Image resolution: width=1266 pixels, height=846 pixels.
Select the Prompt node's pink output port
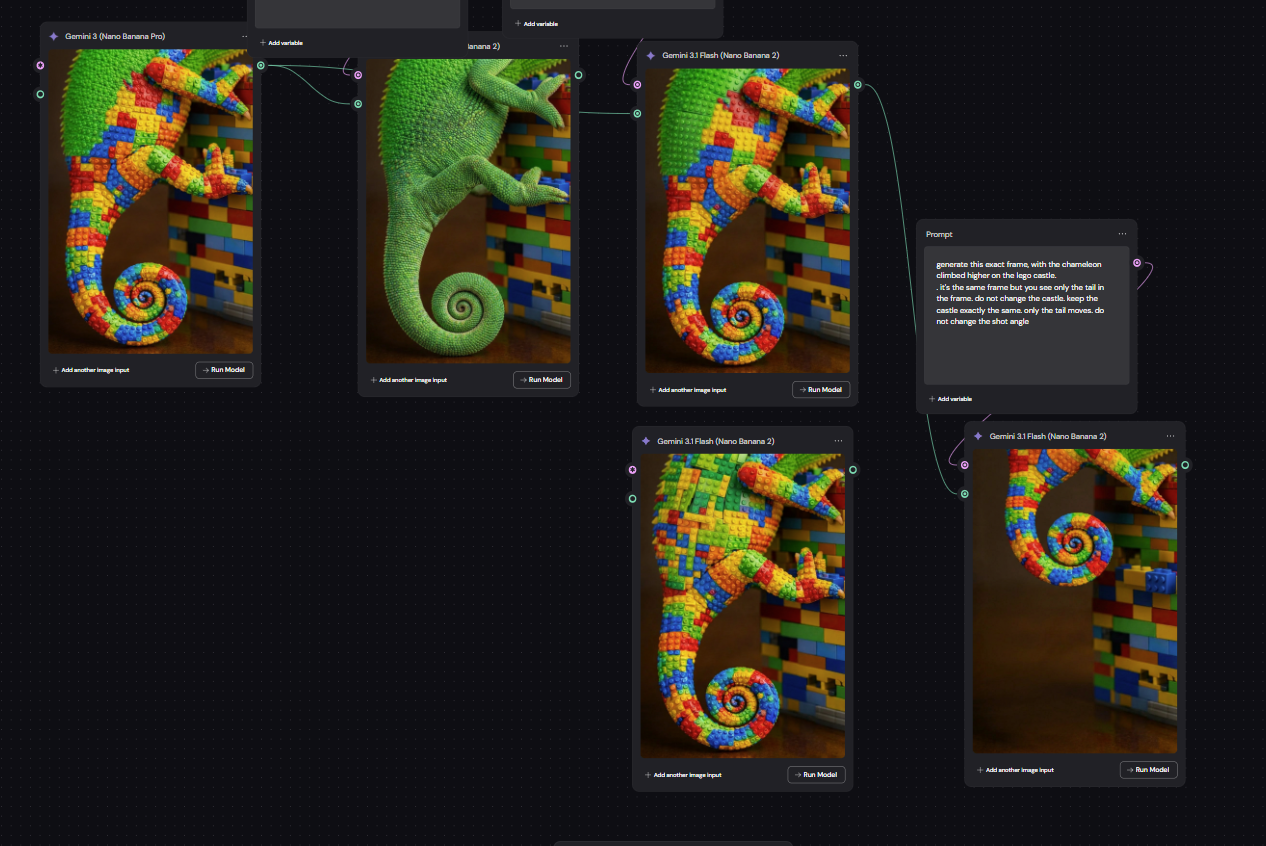(x=1137, y=263)
